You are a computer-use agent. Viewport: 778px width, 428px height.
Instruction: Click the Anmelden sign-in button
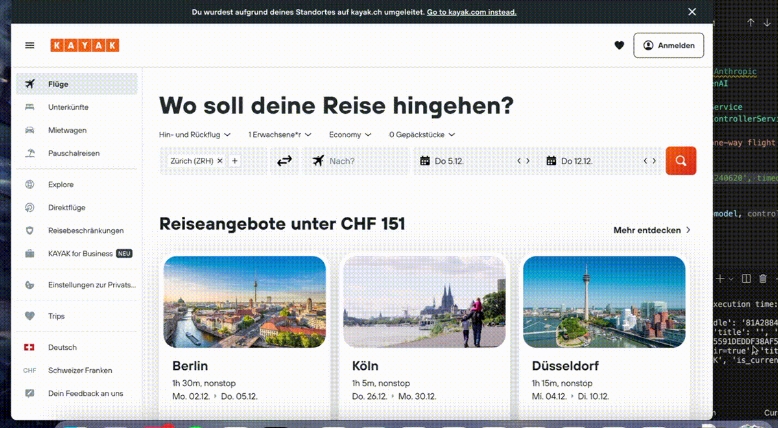pyautogui.click(x=668, y=45)
